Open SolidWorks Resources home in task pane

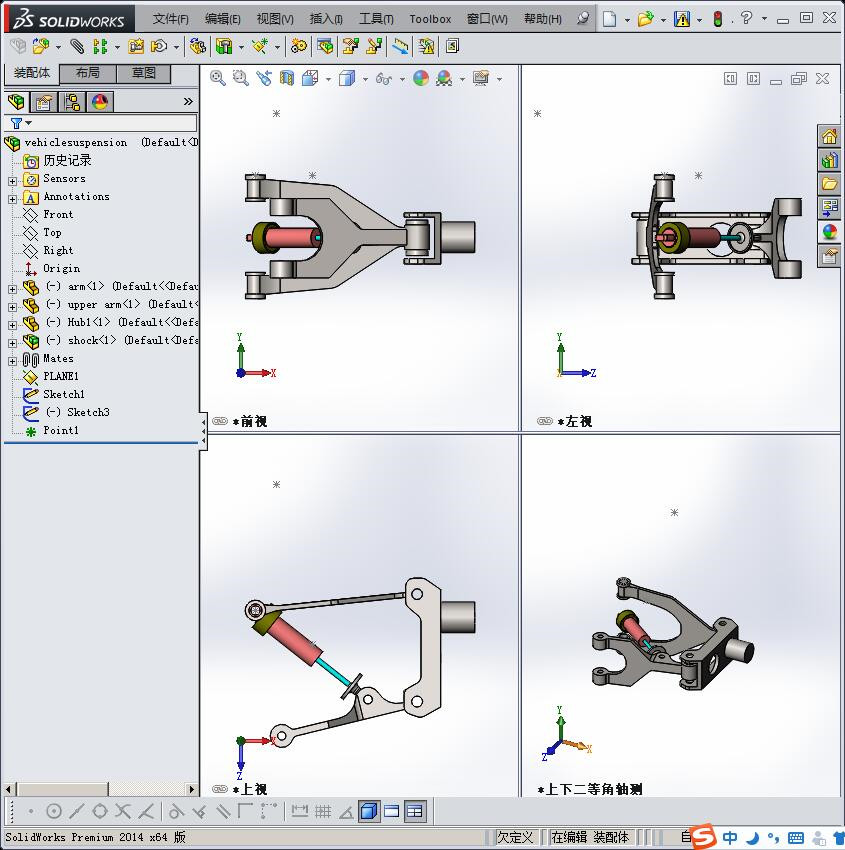point(829,137)
